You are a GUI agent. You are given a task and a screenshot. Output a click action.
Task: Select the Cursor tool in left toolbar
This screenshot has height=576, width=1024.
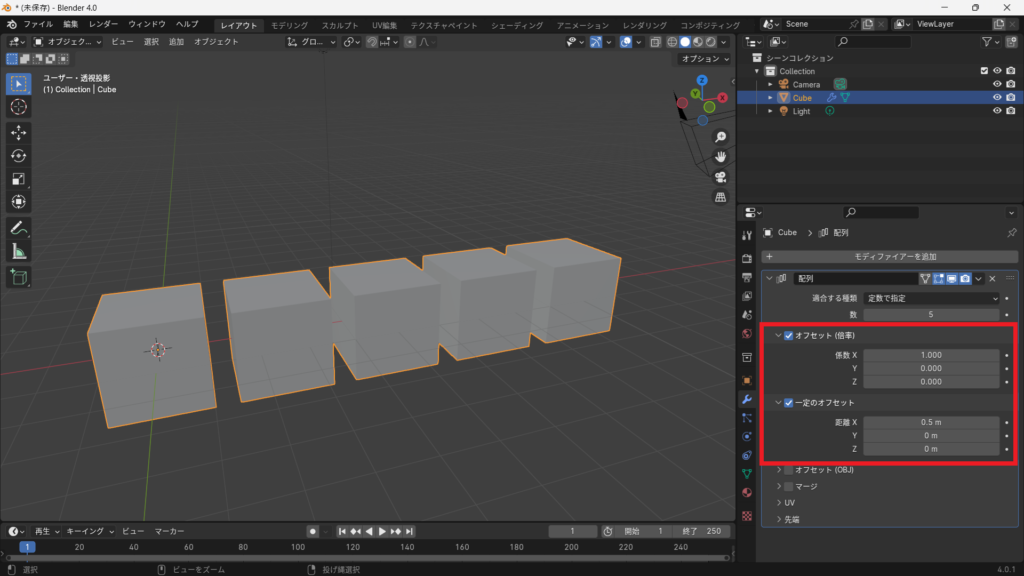18,107
